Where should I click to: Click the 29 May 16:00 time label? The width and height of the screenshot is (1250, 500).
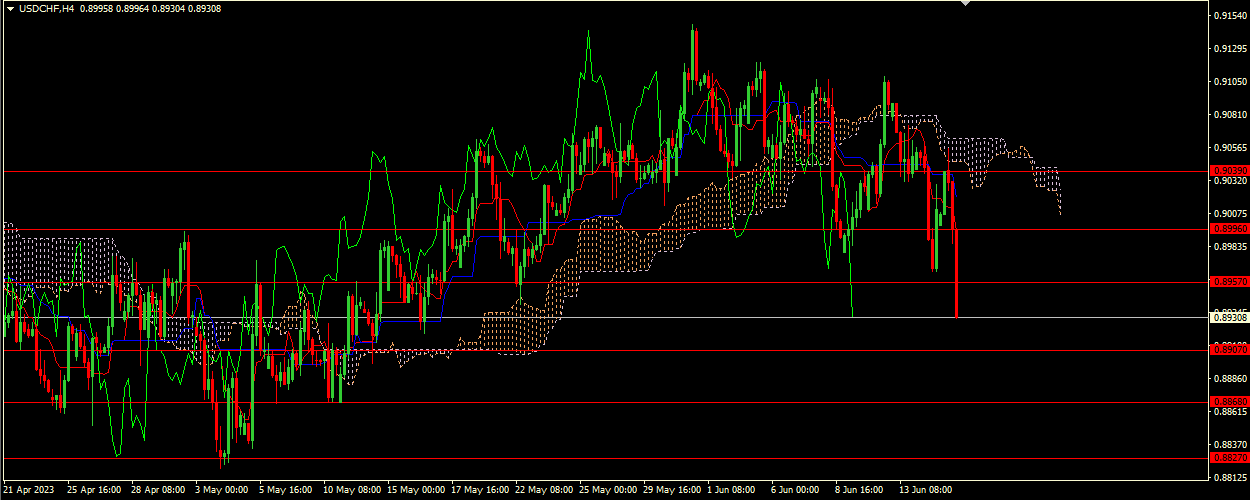tap(671, 491)
